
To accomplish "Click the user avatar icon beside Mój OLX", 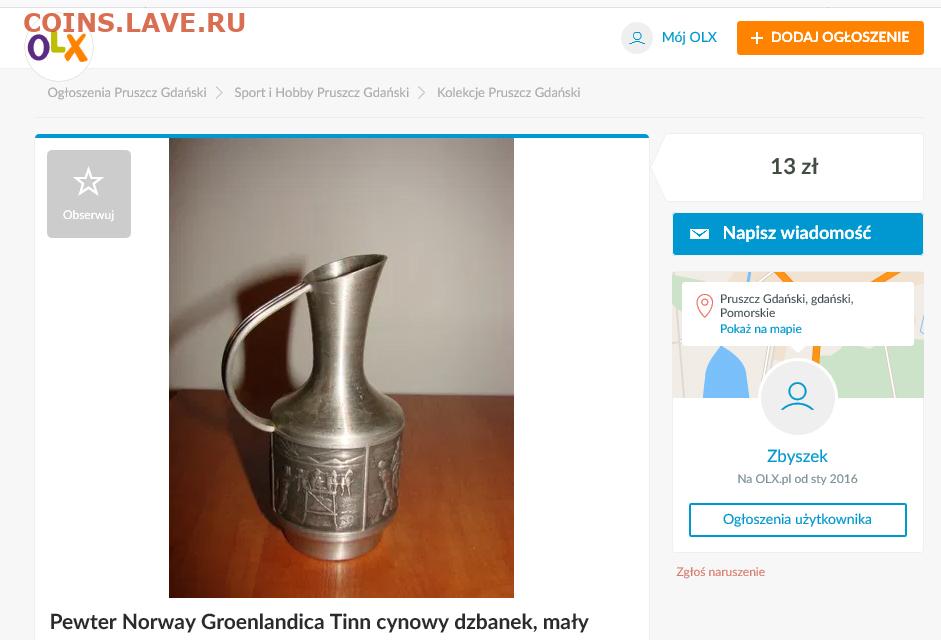I will click(637, 38).
